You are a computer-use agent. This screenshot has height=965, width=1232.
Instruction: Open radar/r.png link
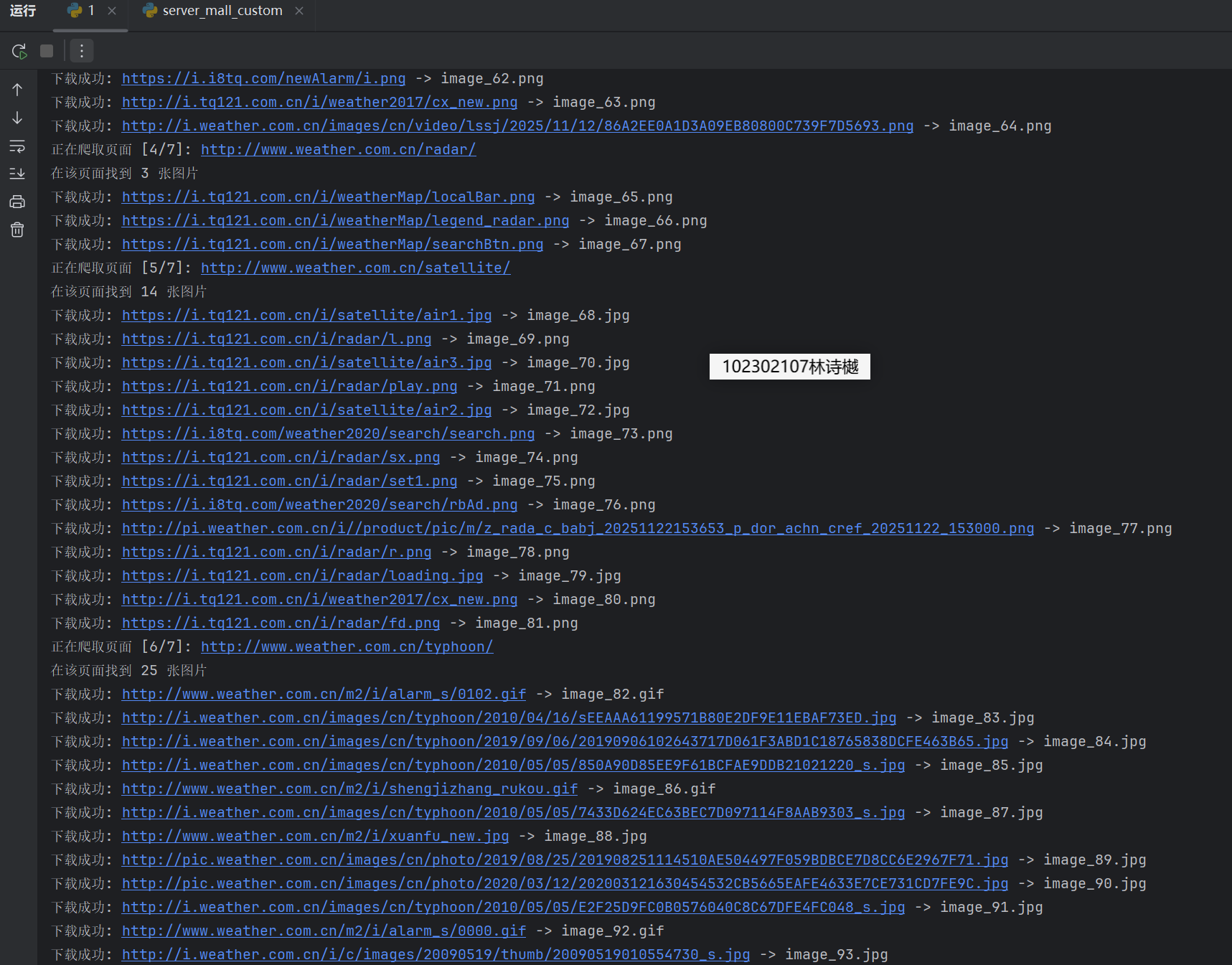coord(276,552)
